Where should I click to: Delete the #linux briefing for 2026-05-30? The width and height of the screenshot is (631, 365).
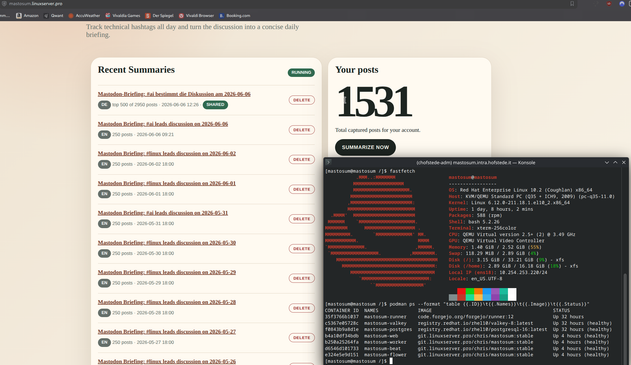pos(302,249)
